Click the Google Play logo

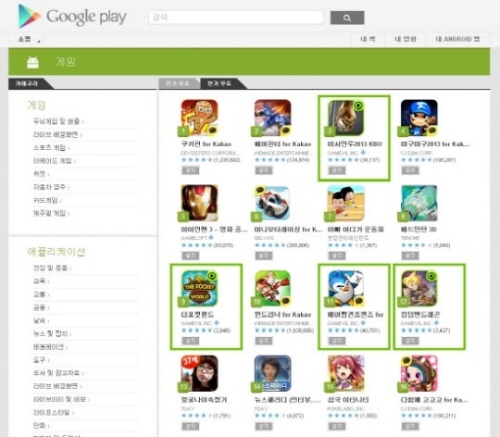tap(72, 16)
